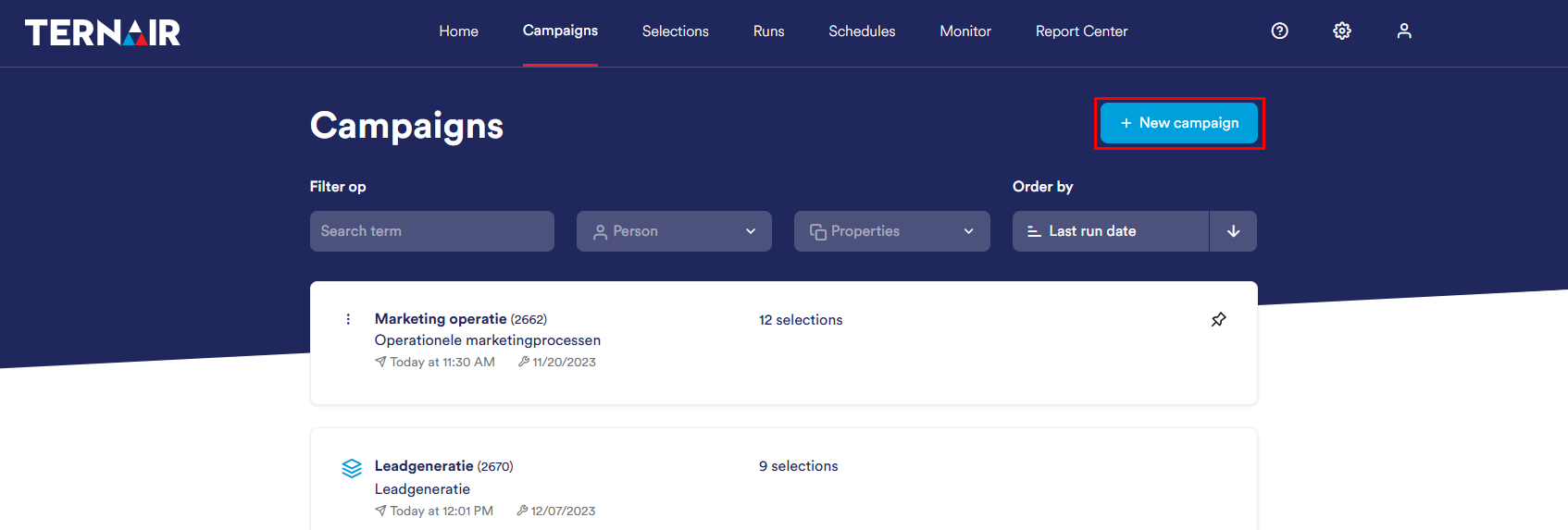Focus the Search term field
Image resolution: width=1568 pixels, height=530 pixels.
point(431,231)
